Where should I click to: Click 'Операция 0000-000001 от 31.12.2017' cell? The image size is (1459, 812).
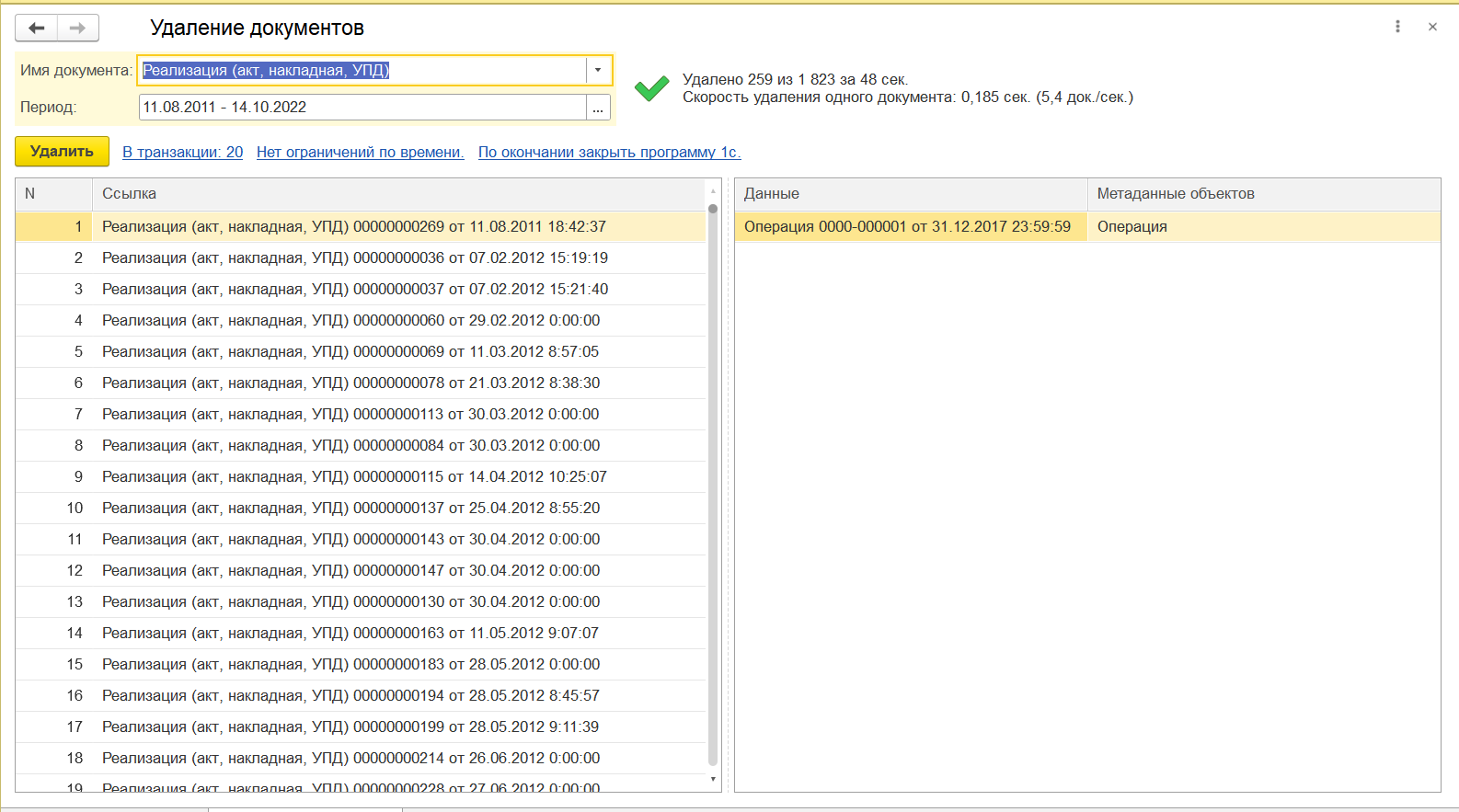[911, 227]
